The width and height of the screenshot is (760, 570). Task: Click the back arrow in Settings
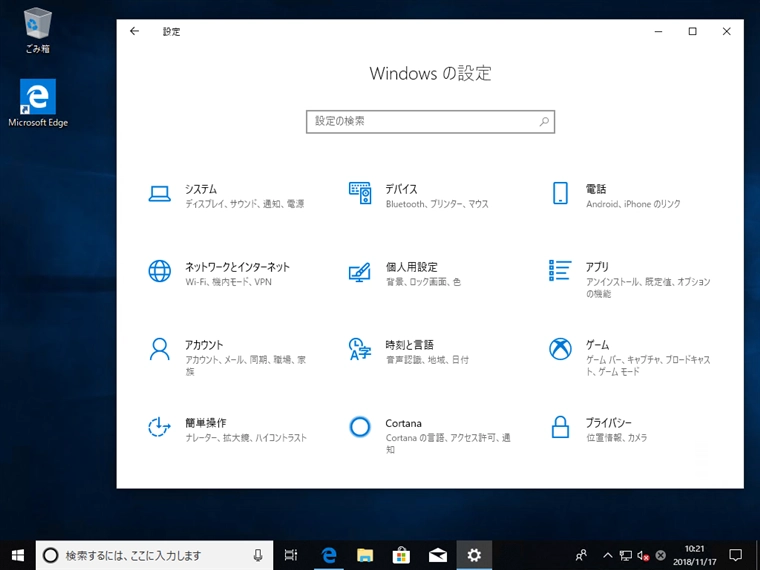pyautogui.click(x=134, y=32)
